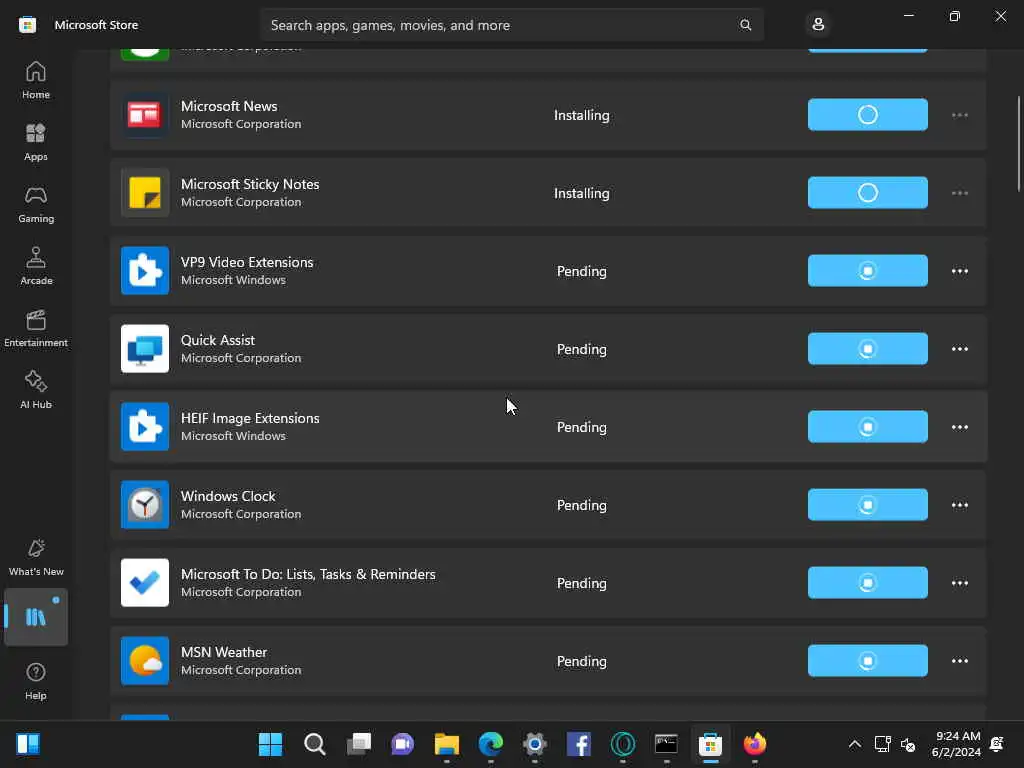
Task: Select the Library icon in sidebar
Action: tap(36, 617)
